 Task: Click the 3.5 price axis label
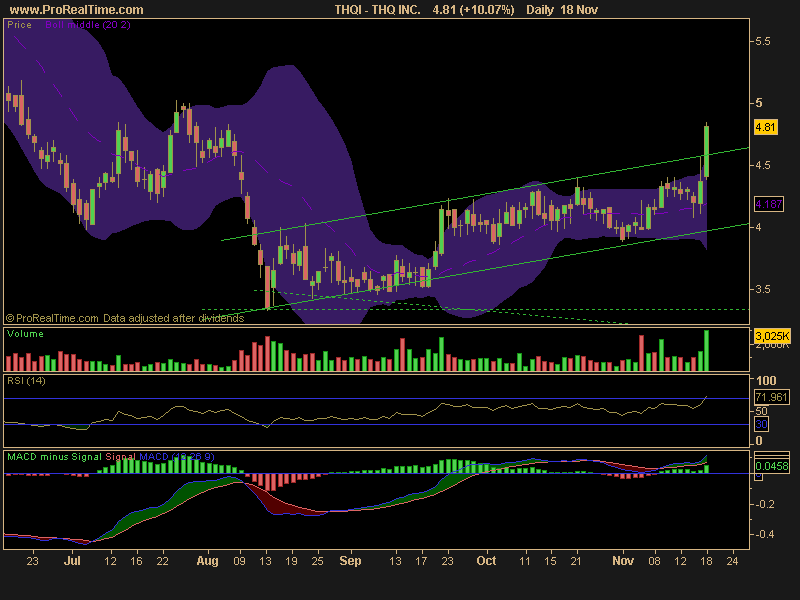[762, 289]
